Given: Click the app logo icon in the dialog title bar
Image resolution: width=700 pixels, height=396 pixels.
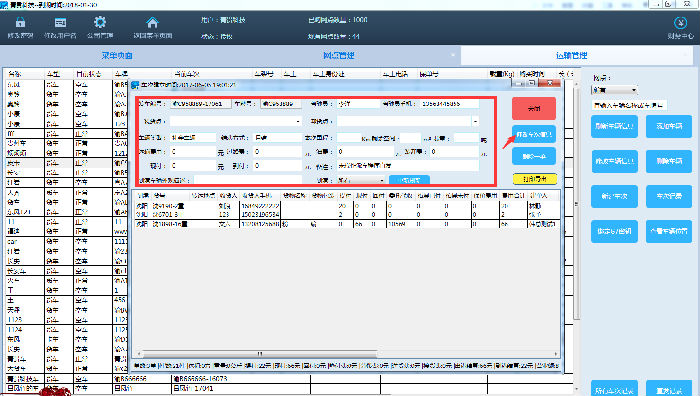Looking at the screenshot, I should click(135, 84).
